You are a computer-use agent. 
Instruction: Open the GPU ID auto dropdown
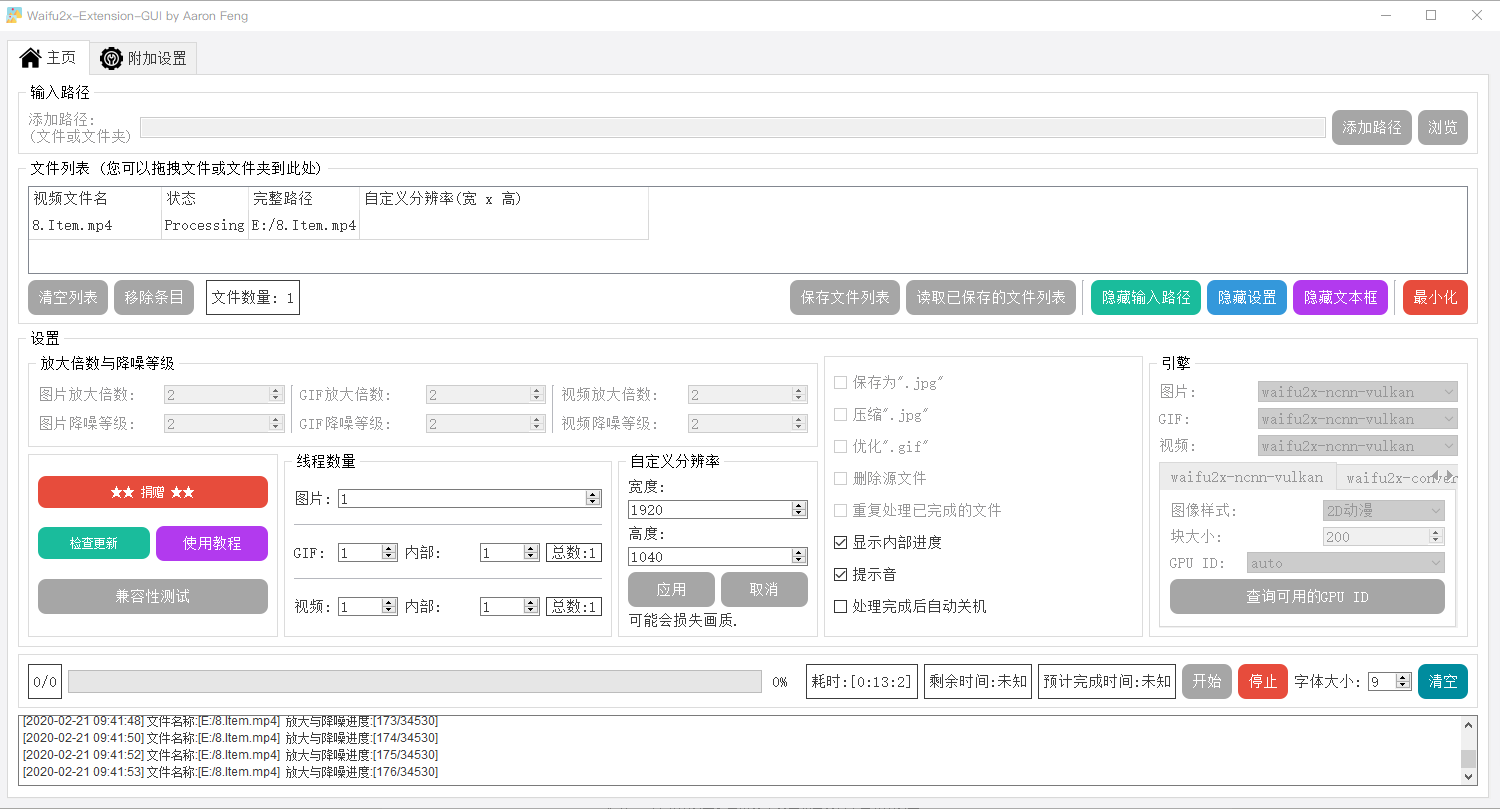point(1345,563)
